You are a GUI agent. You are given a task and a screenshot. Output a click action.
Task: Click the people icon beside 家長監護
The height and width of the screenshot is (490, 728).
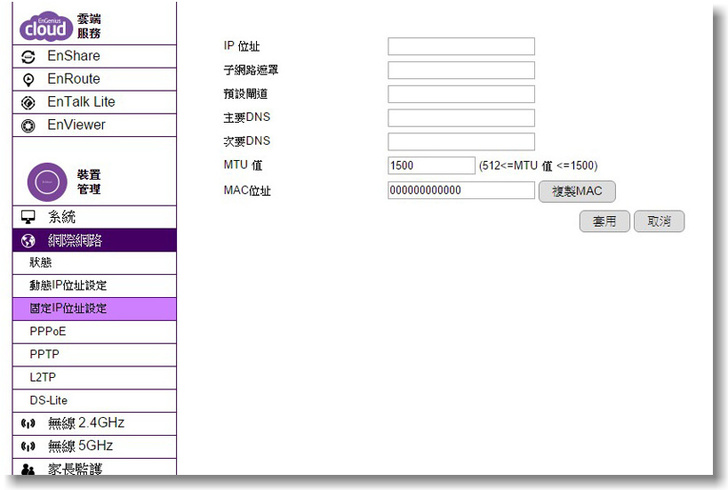tap(28, 470)
